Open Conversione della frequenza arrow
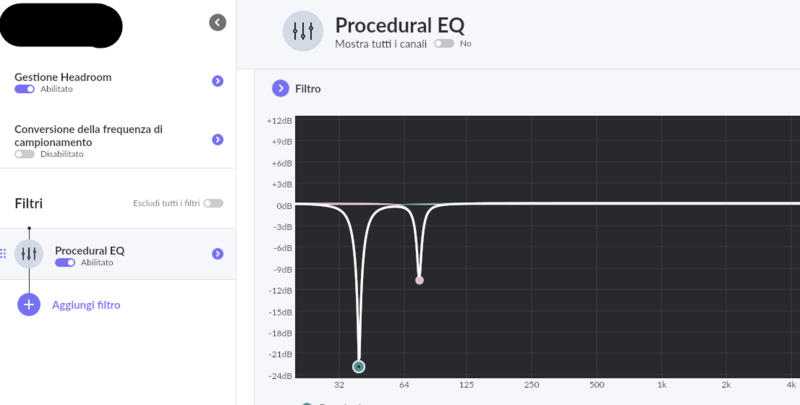This screenshot has height=405, width=800. pyautogui.click(x=217, y=140)
